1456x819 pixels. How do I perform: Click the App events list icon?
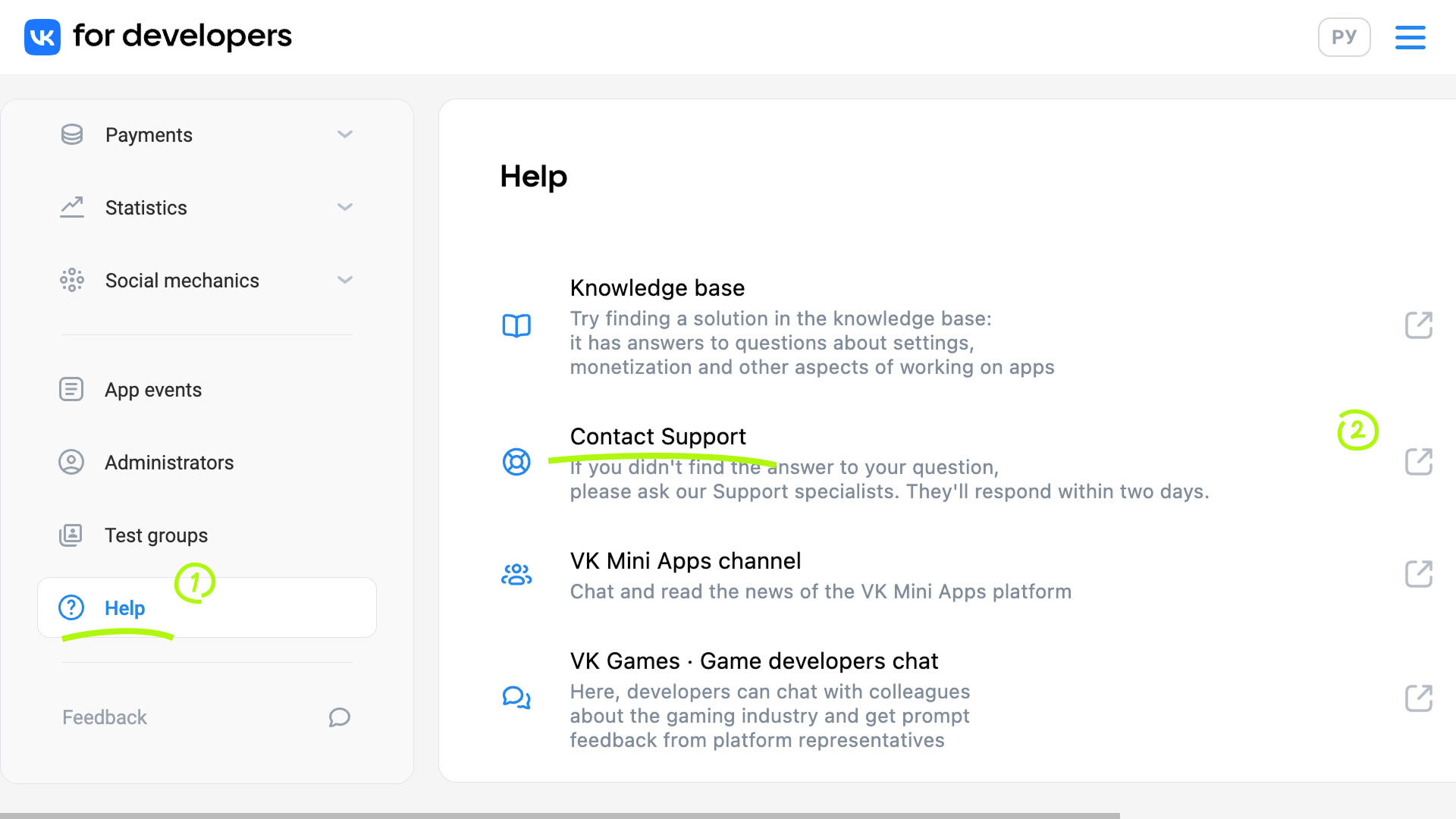[71, 389]
